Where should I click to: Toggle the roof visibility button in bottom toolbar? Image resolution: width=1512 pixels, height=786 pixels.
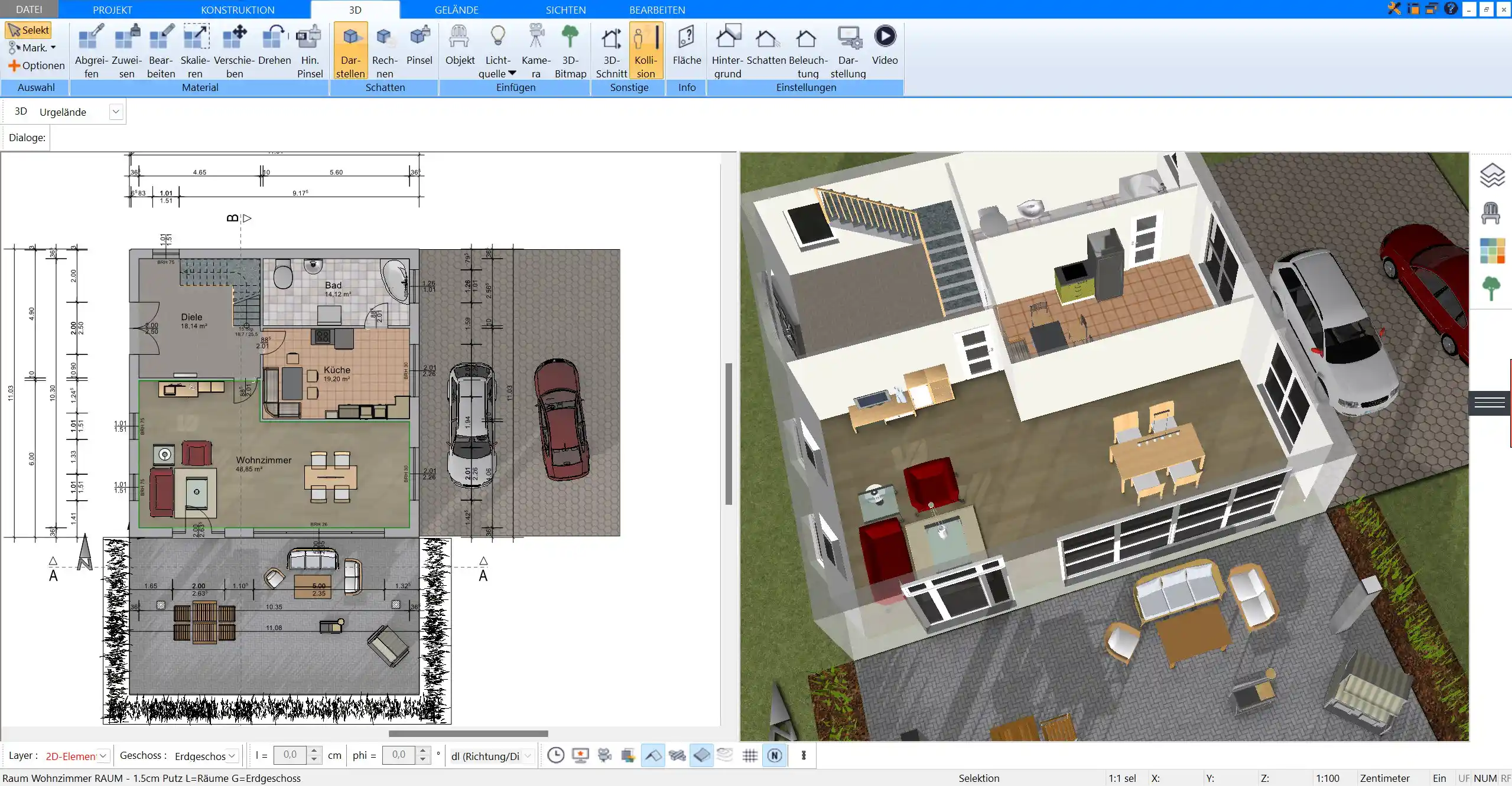point(653,755)
